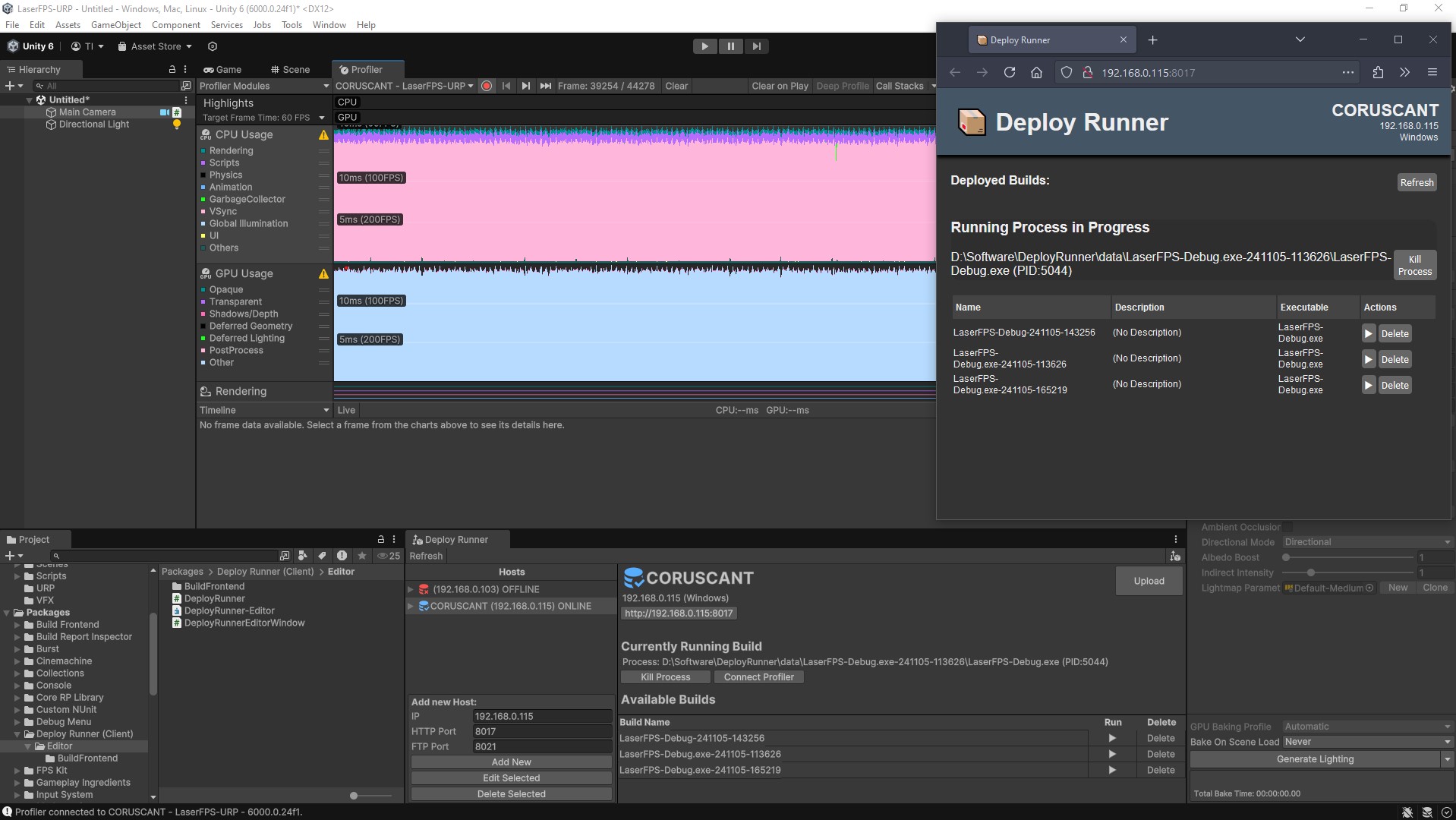Viewport: 1456px width, 820px height.
Task: Switch to the Game tab
Action: tap(222, 69)
